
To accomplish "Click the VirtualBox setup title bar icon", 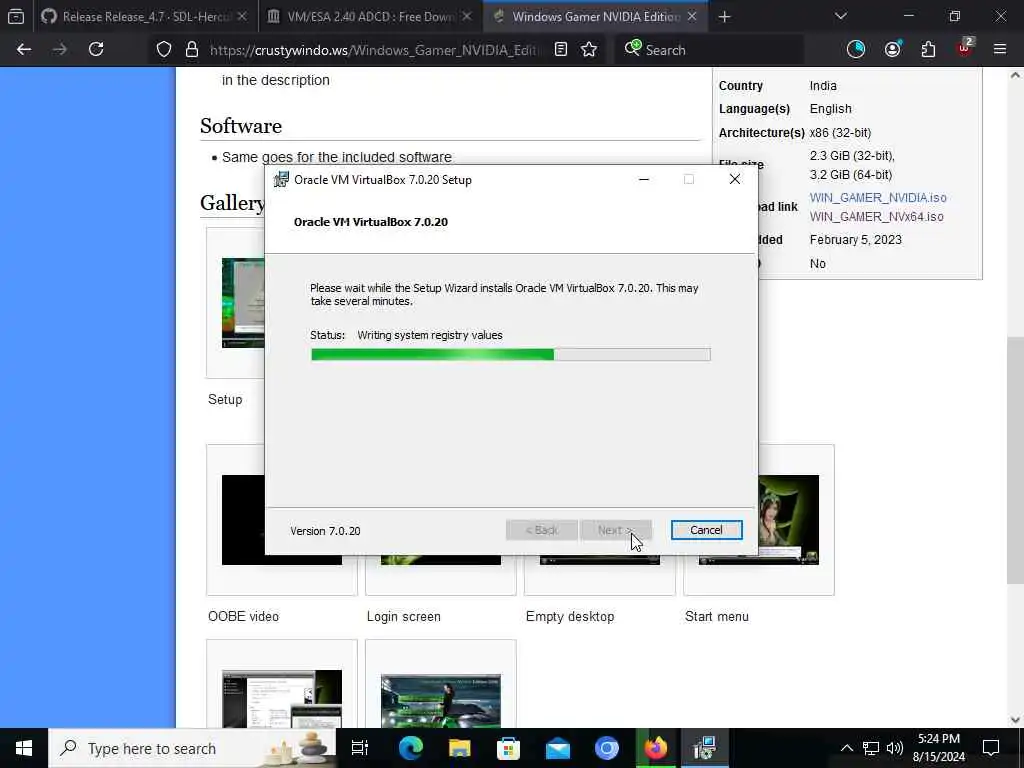I will [281, 180].
